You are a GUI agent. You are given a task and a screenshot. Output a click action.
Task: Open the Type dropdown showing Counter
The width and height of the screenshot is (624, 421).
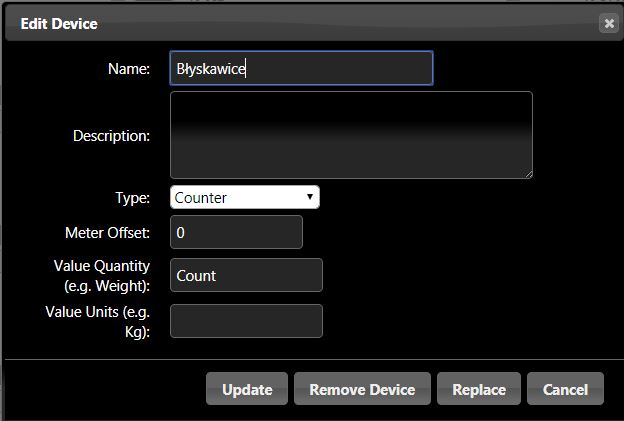coord(245,197)
